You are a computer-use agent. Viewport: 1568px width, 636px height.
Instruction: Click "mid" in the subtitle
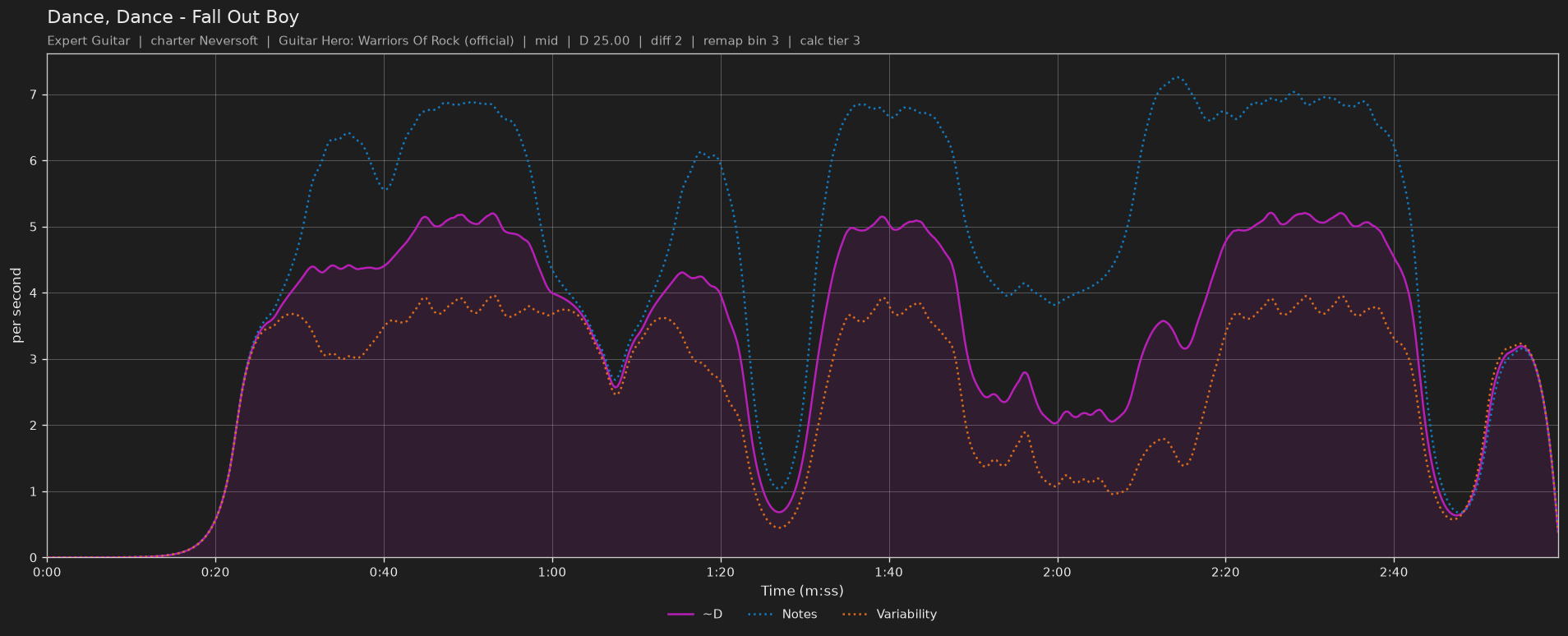(x=546, y=41)
